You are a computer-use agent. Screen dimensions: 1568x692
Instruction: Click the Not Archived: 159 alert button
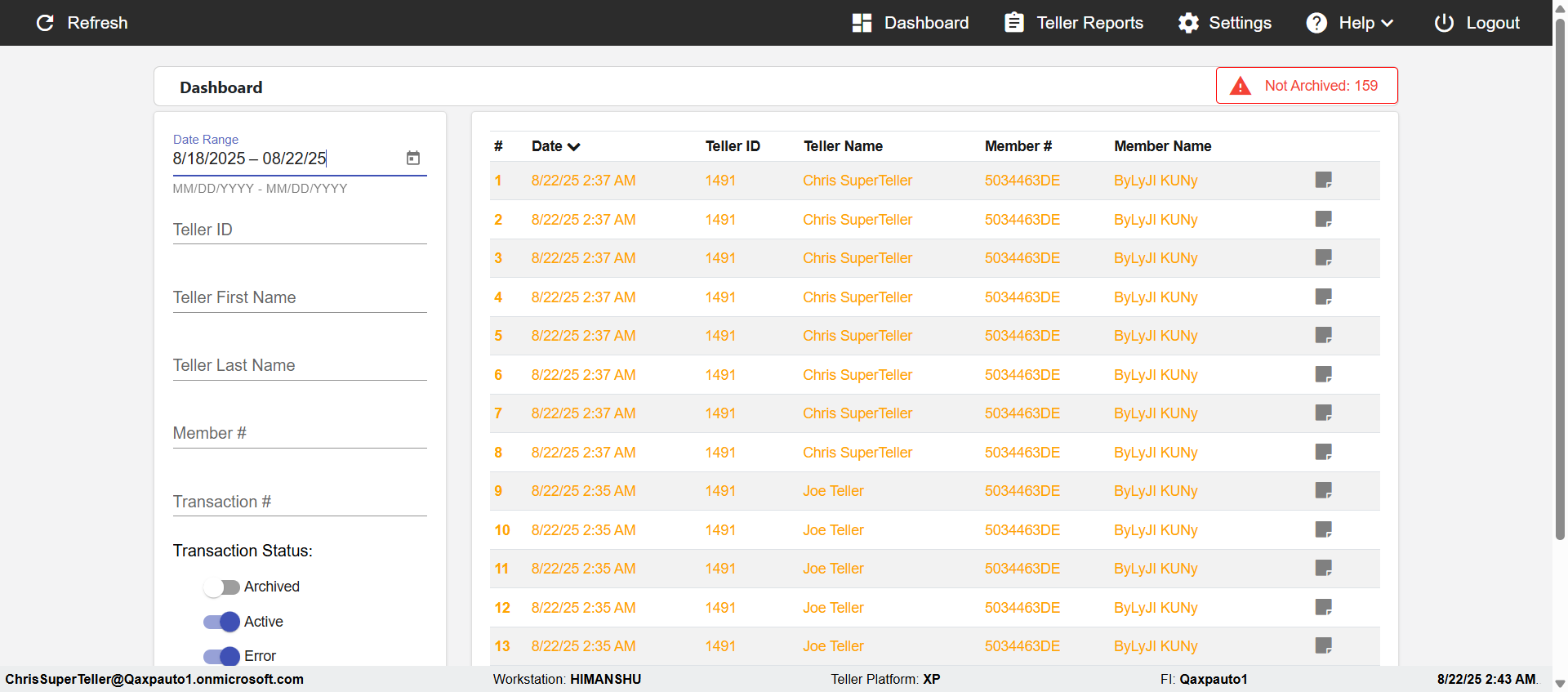click(x=1307, y=86)
